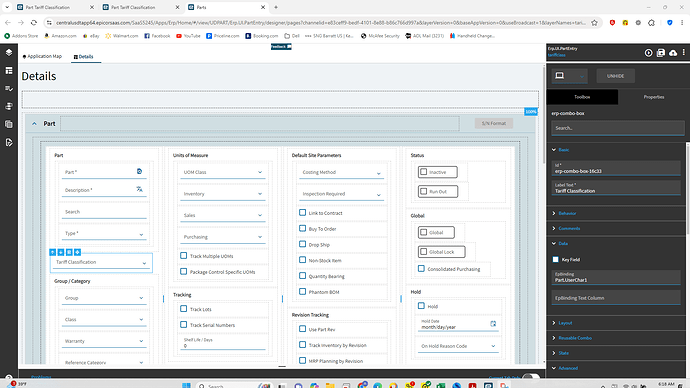Switch to the Properties tab
The width and height of the screenshot is (690, 388).
(653, 97)
